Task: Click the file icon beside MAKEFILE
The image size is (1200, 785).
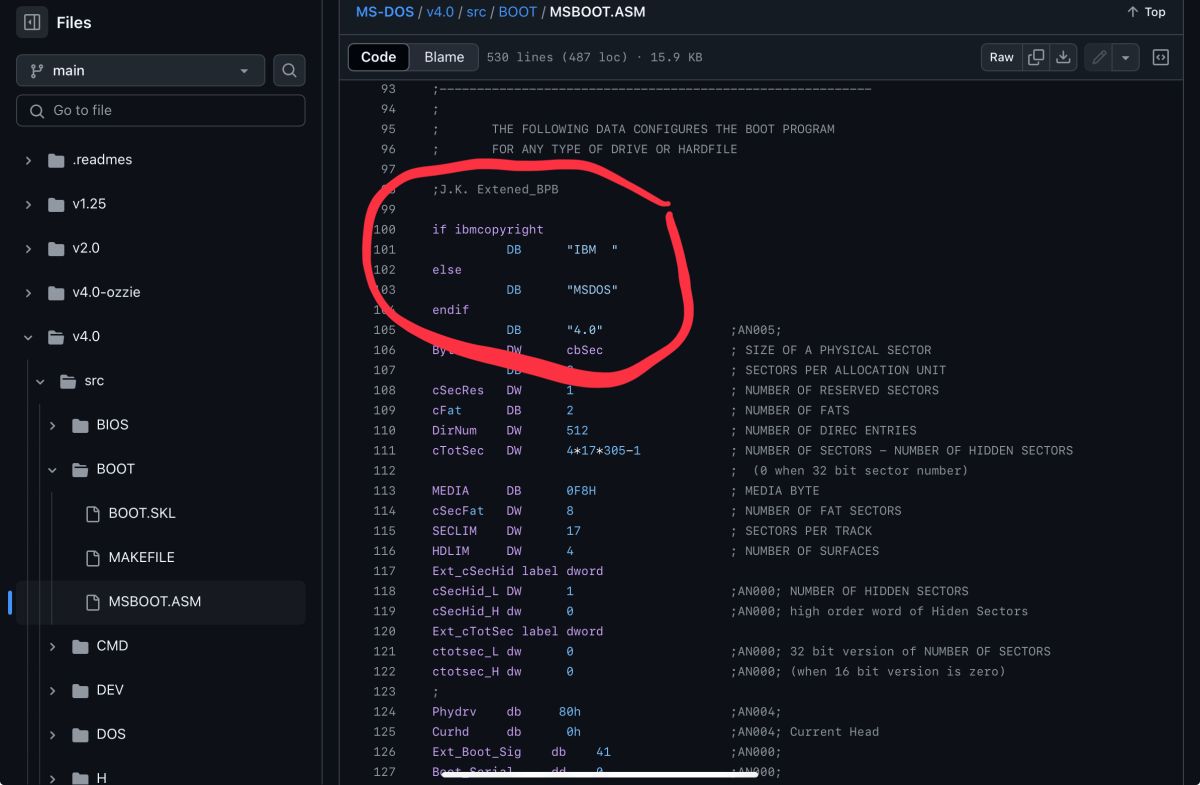Action: coord(93,557)
